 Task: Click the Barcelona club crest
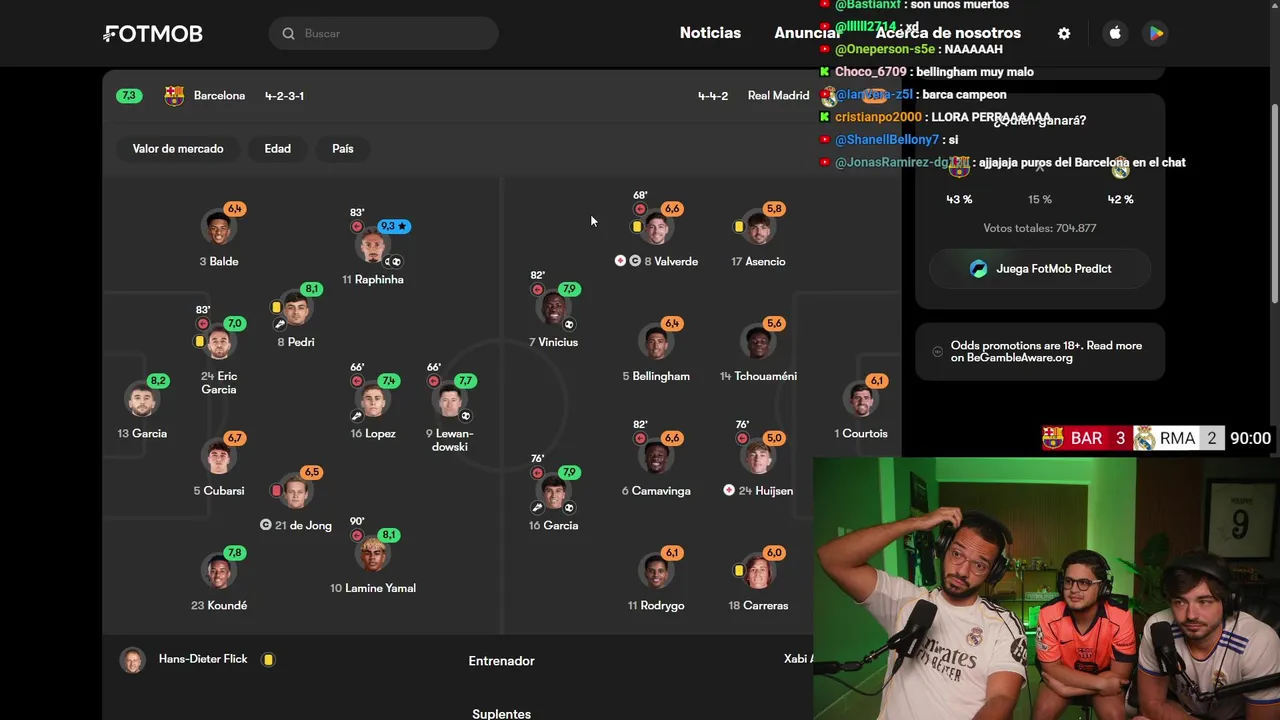[x=175, y=96]
